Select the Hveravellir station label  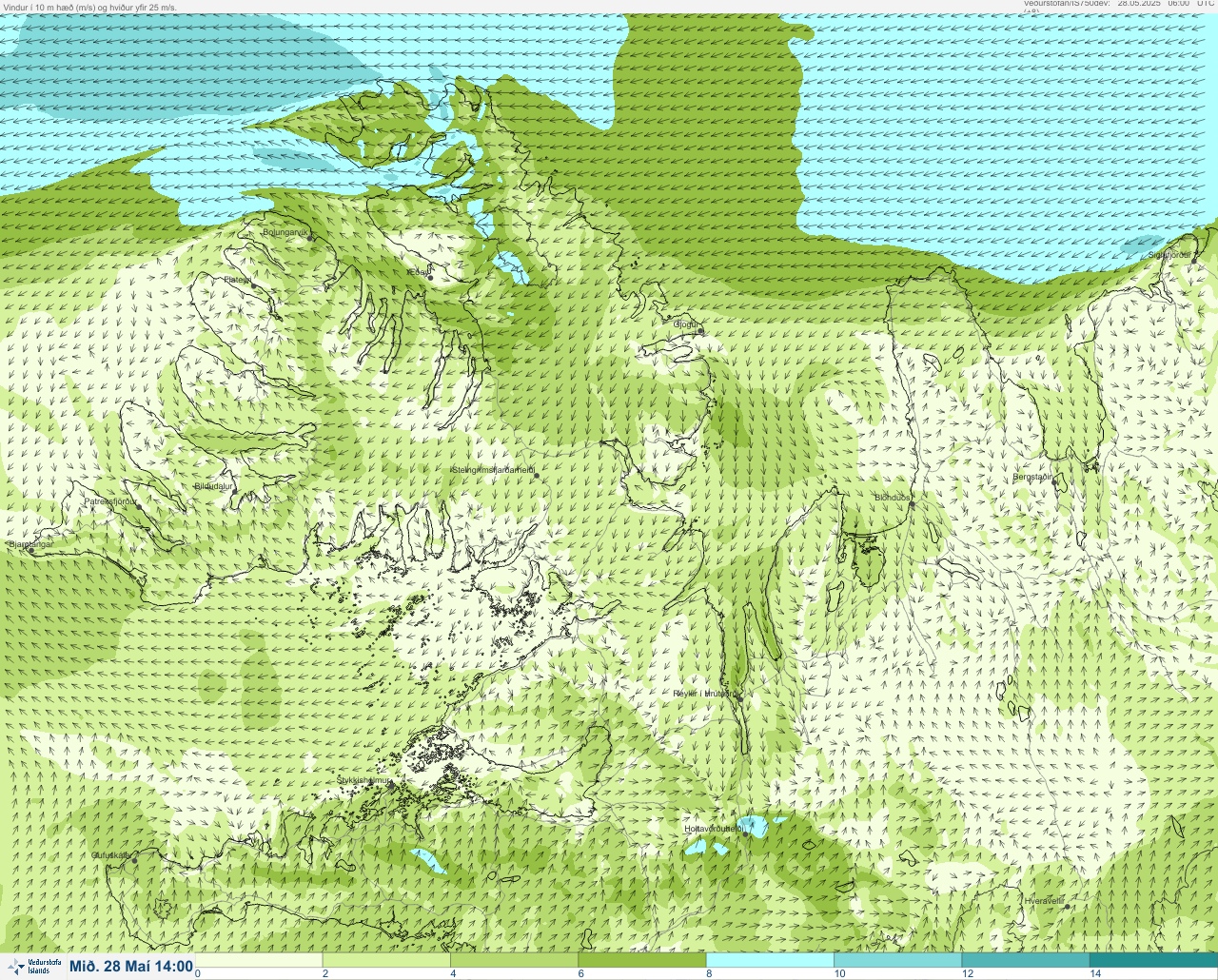(1044, 900)
